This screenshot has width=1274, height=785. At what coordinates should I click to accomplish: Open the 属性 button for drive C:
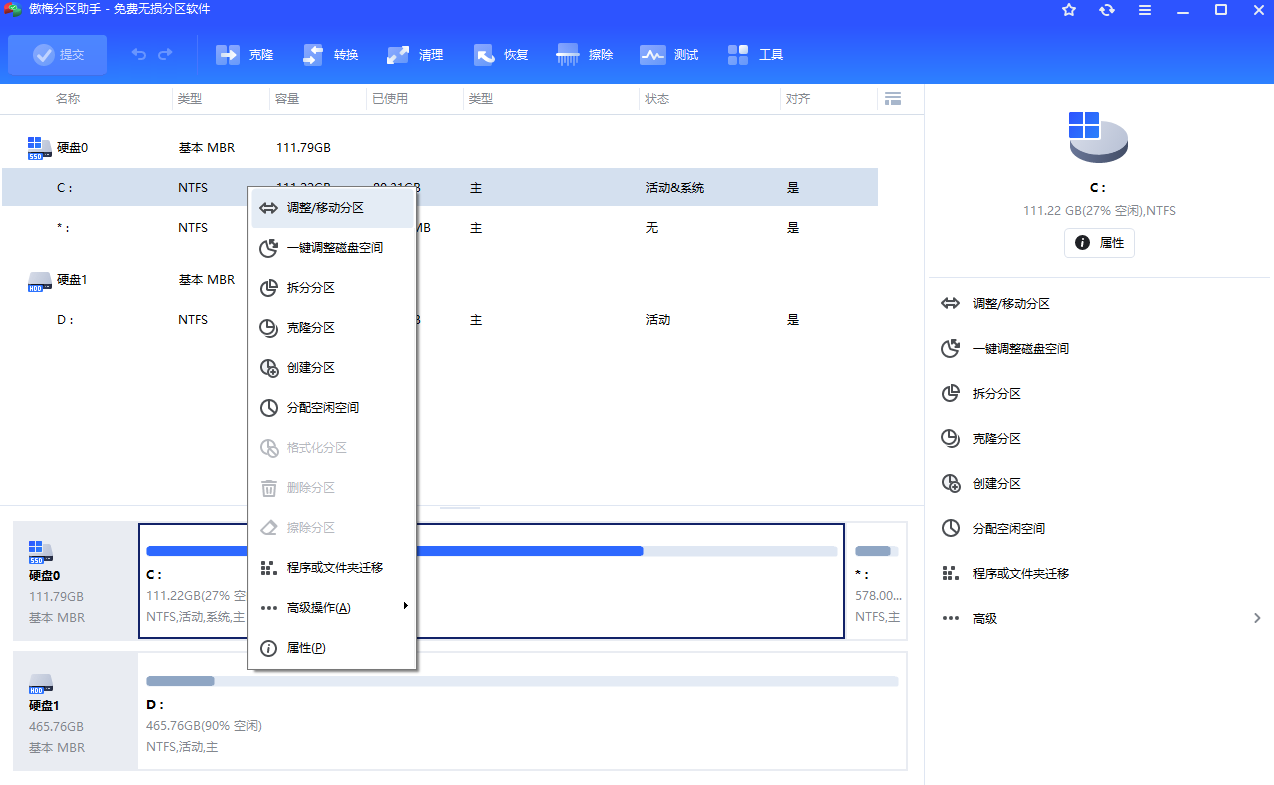coord(1099,242)
